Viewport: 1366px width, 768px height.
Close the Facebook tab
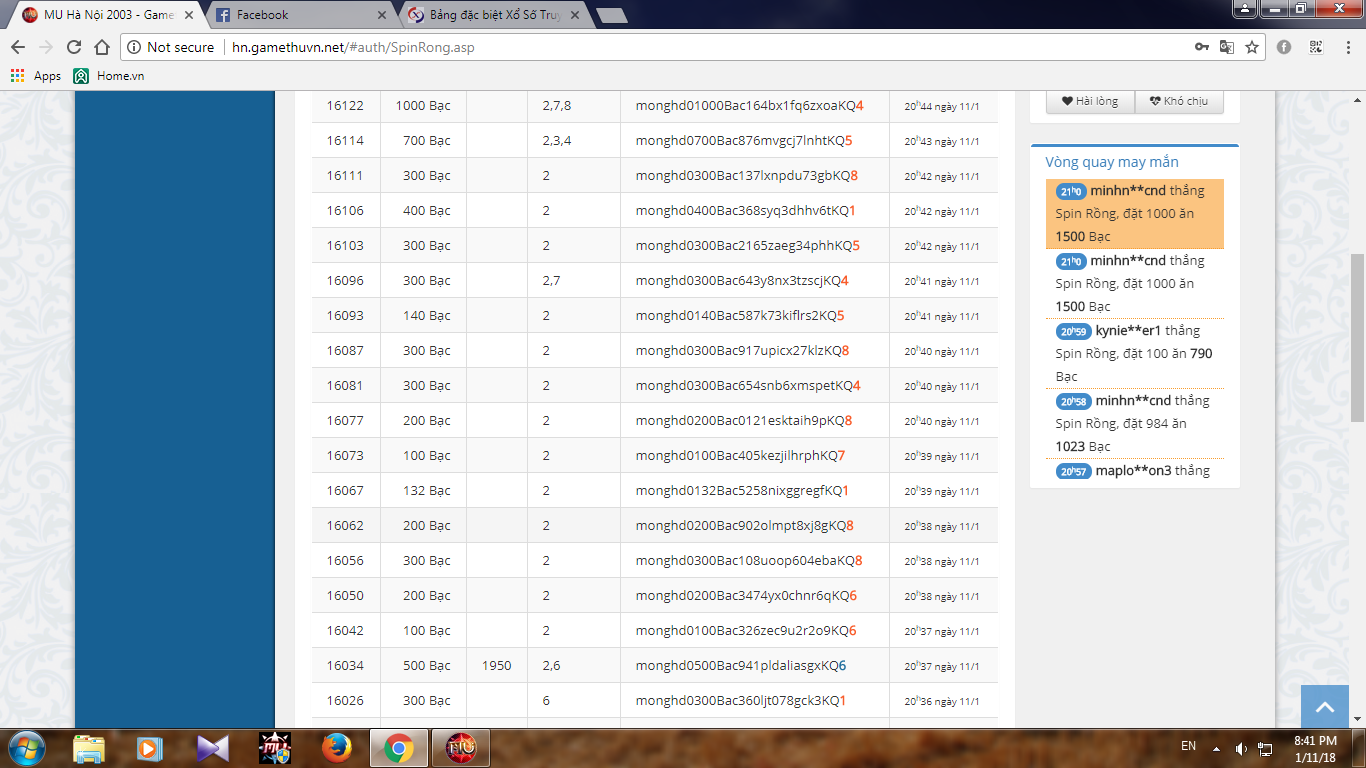click(x=382, y=15)
